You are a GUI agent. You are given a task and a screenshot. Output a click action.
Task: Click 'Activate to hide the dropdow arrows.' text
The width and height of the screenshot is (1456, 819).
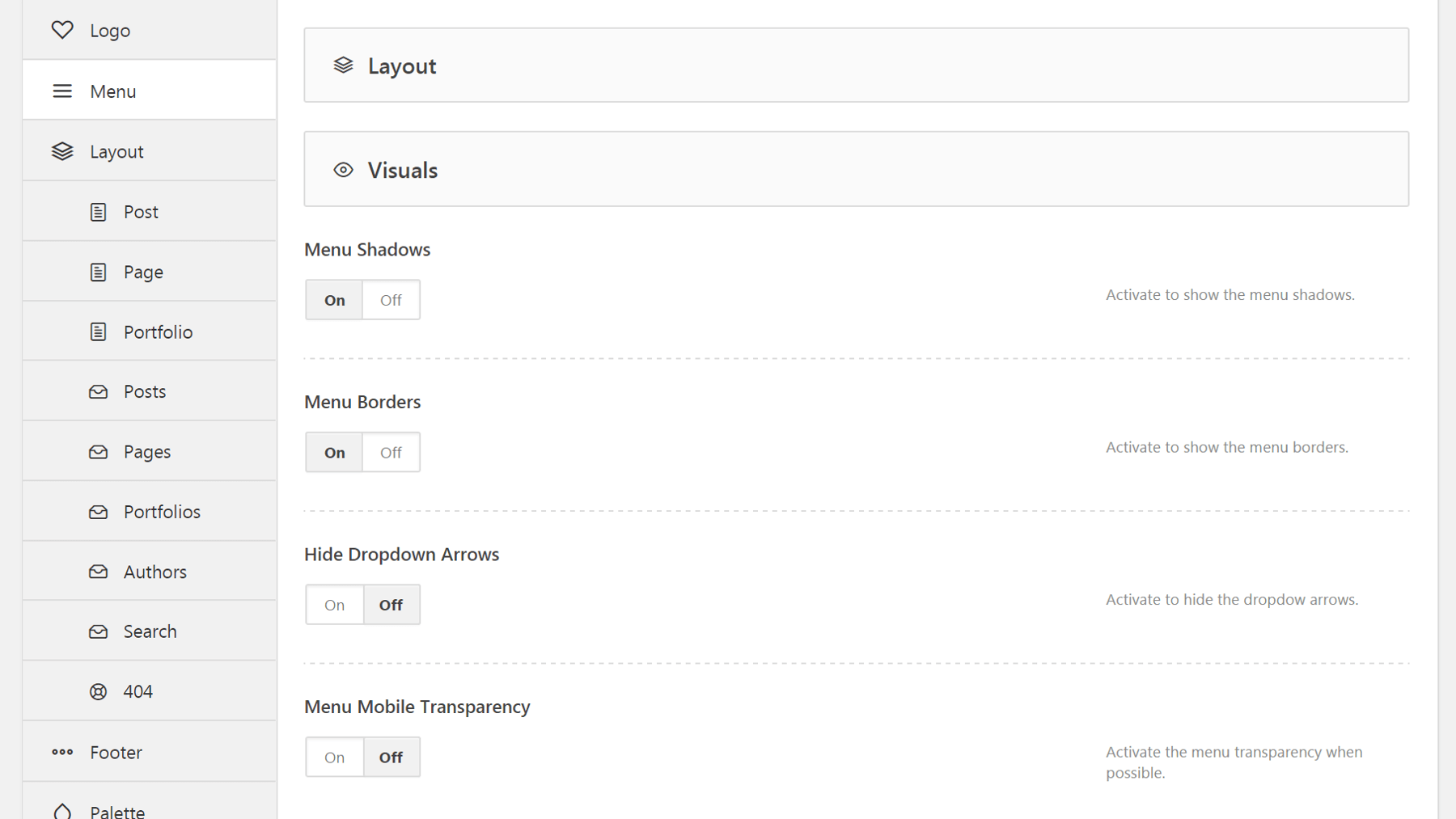click(1232, 600)
